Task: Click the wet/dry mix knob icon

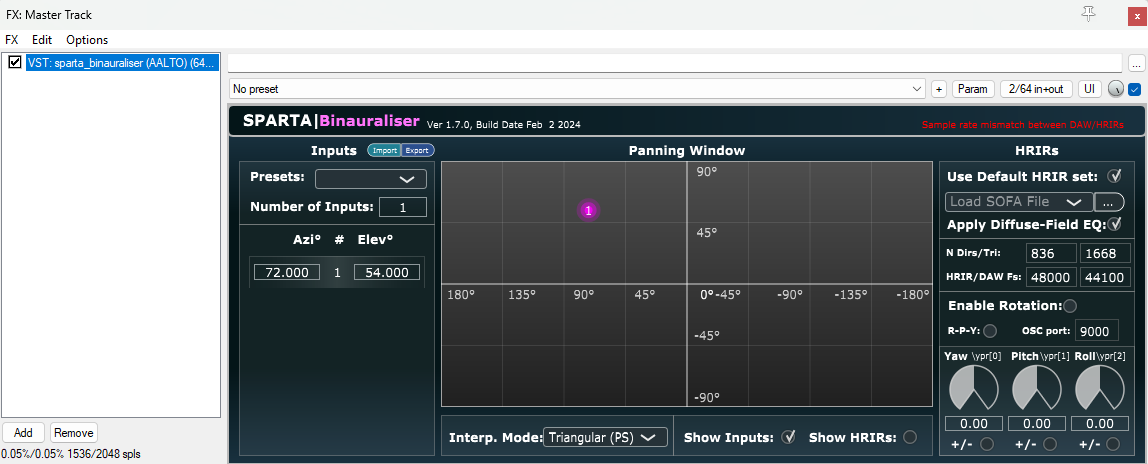Action: pos(1115,89)
